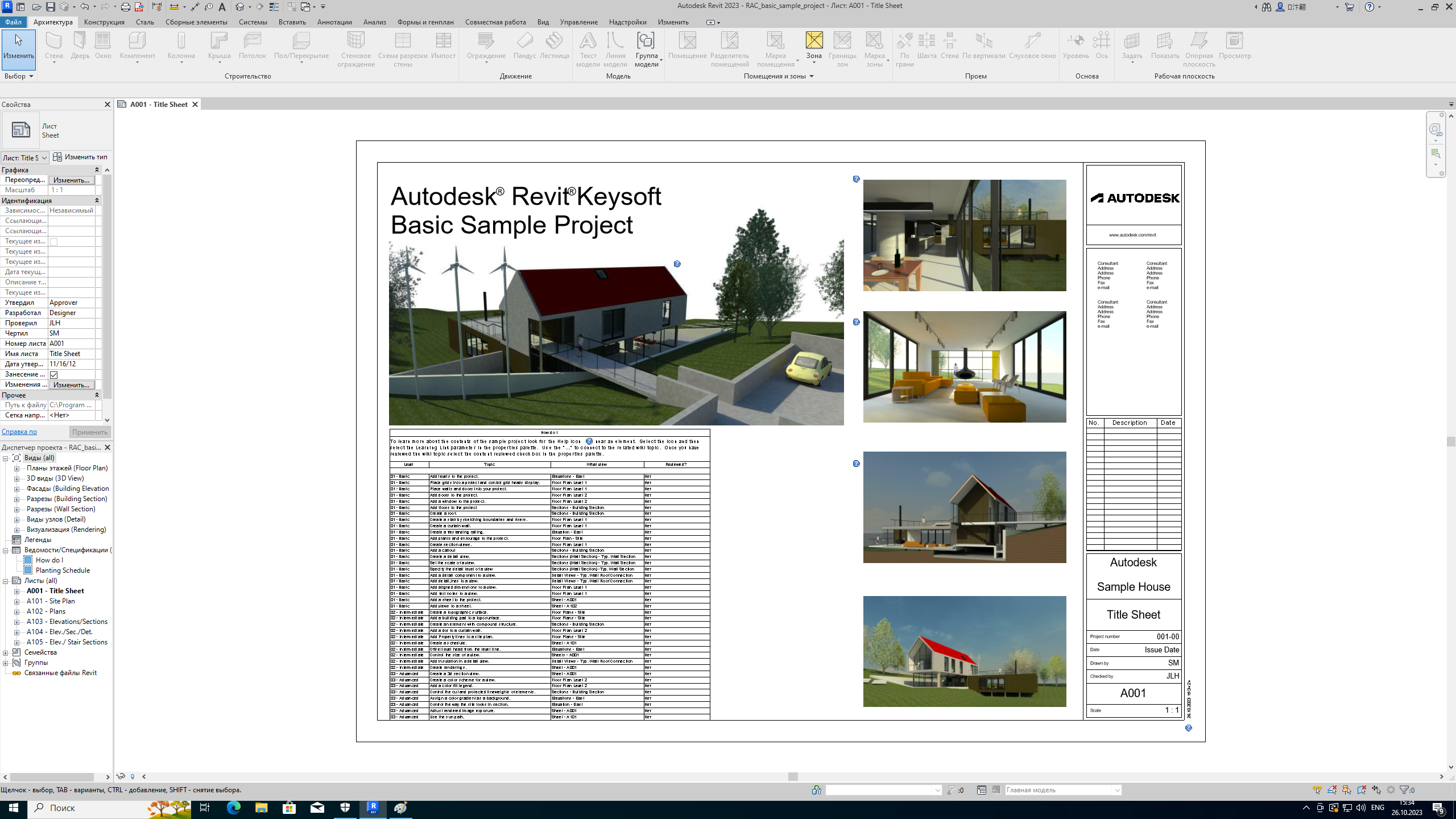
Task: Click Изменить... button for Переопределения
Action: click(x=71, y=180)
